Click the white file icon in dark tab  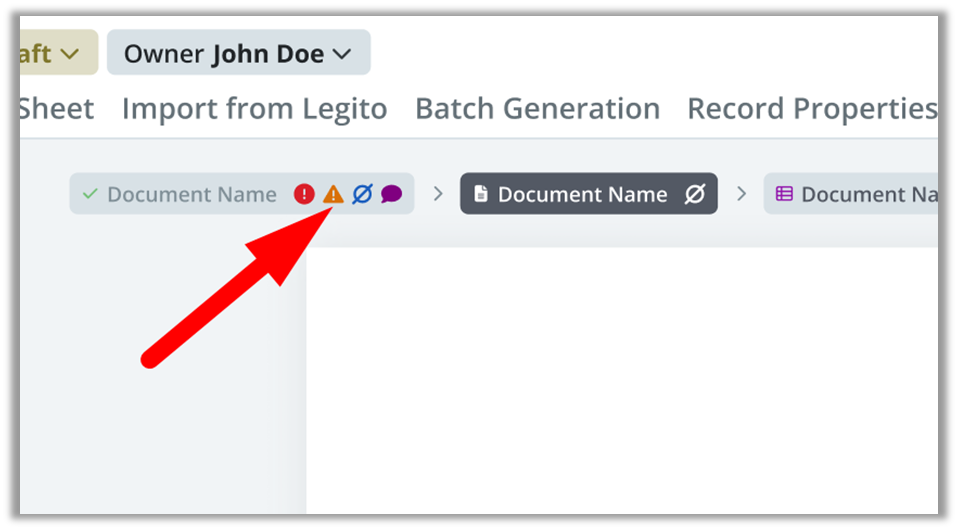pos(481,194)
